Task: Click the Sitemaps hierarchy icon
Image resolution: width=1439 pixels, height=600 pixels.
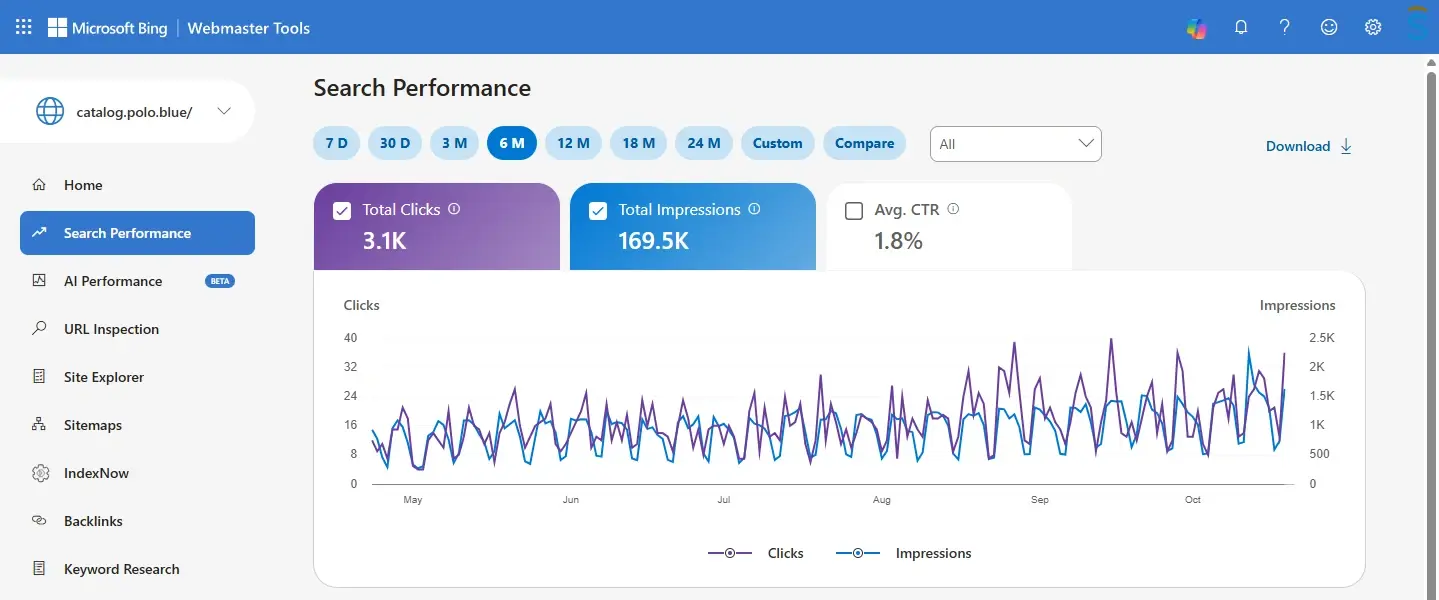Action: tap(39, 425)
